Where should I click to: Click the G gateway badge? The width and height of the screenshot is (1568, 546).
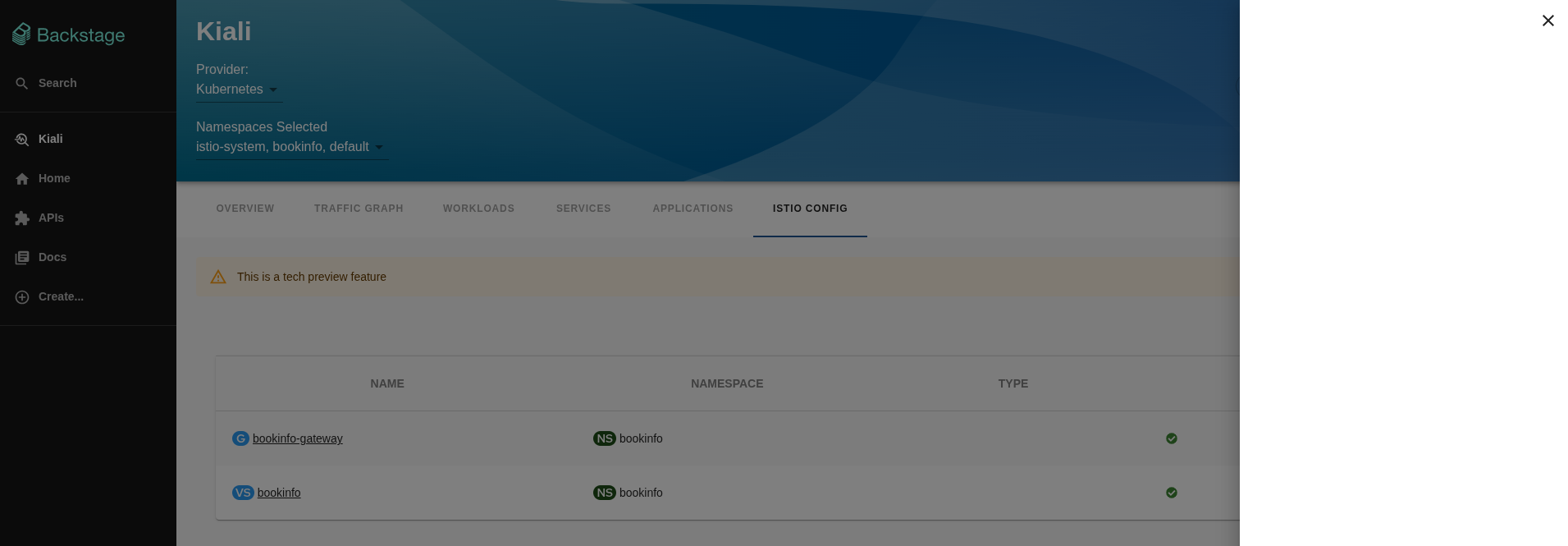click(240, 438)
